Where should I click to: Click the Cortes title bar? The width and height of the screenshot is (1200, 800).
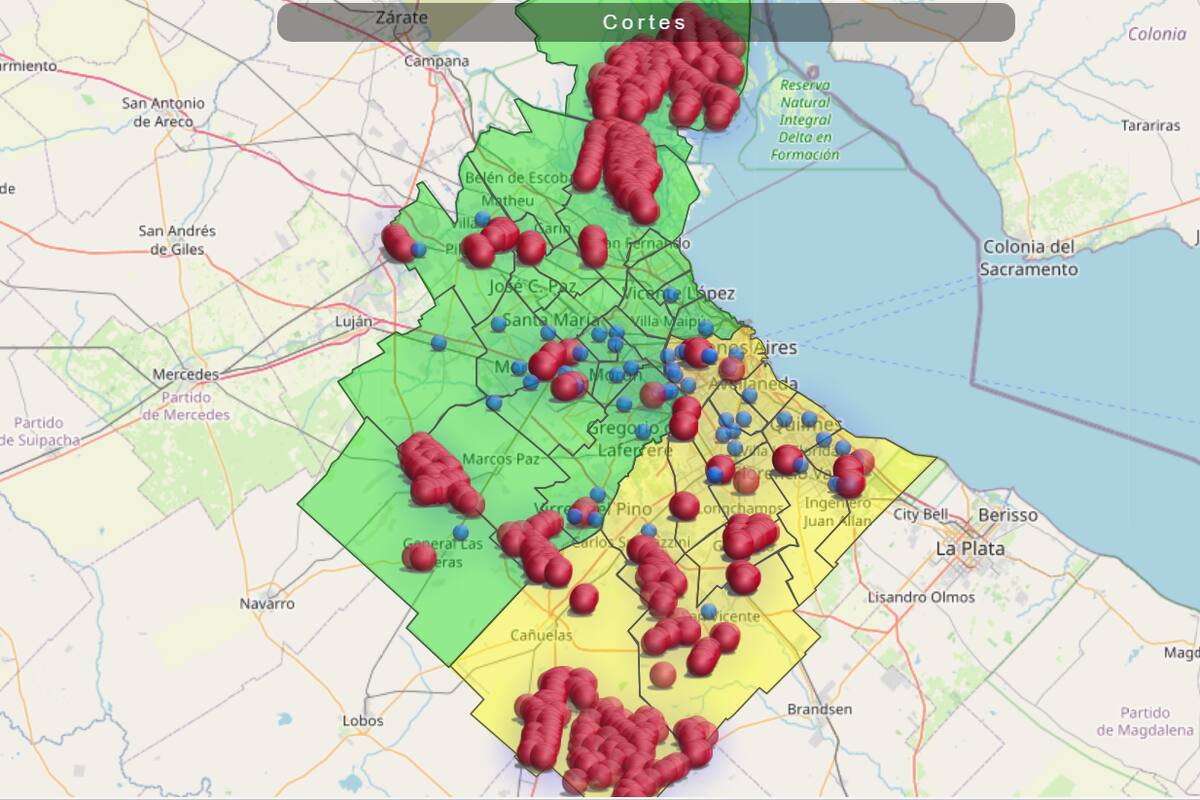[645, 22]
